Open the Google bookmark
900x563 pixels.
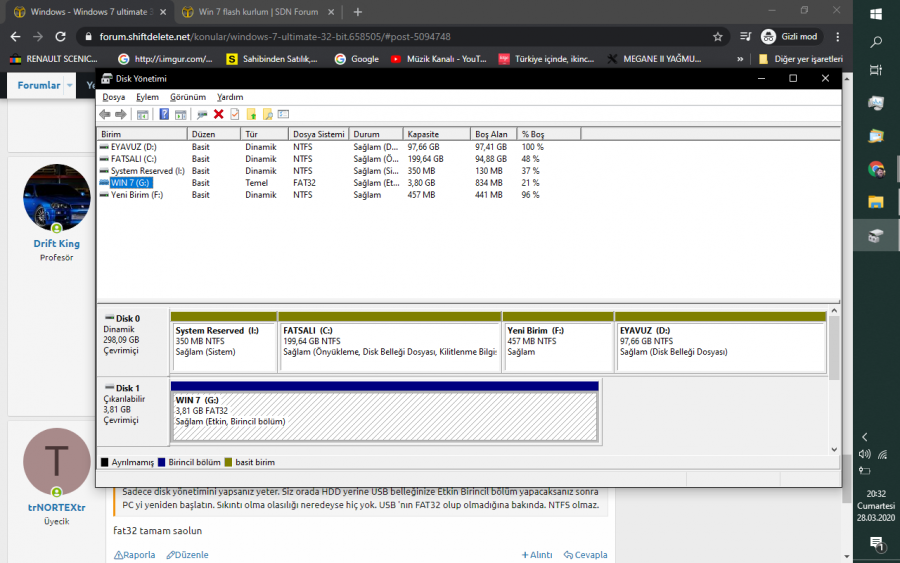(356, 59)
